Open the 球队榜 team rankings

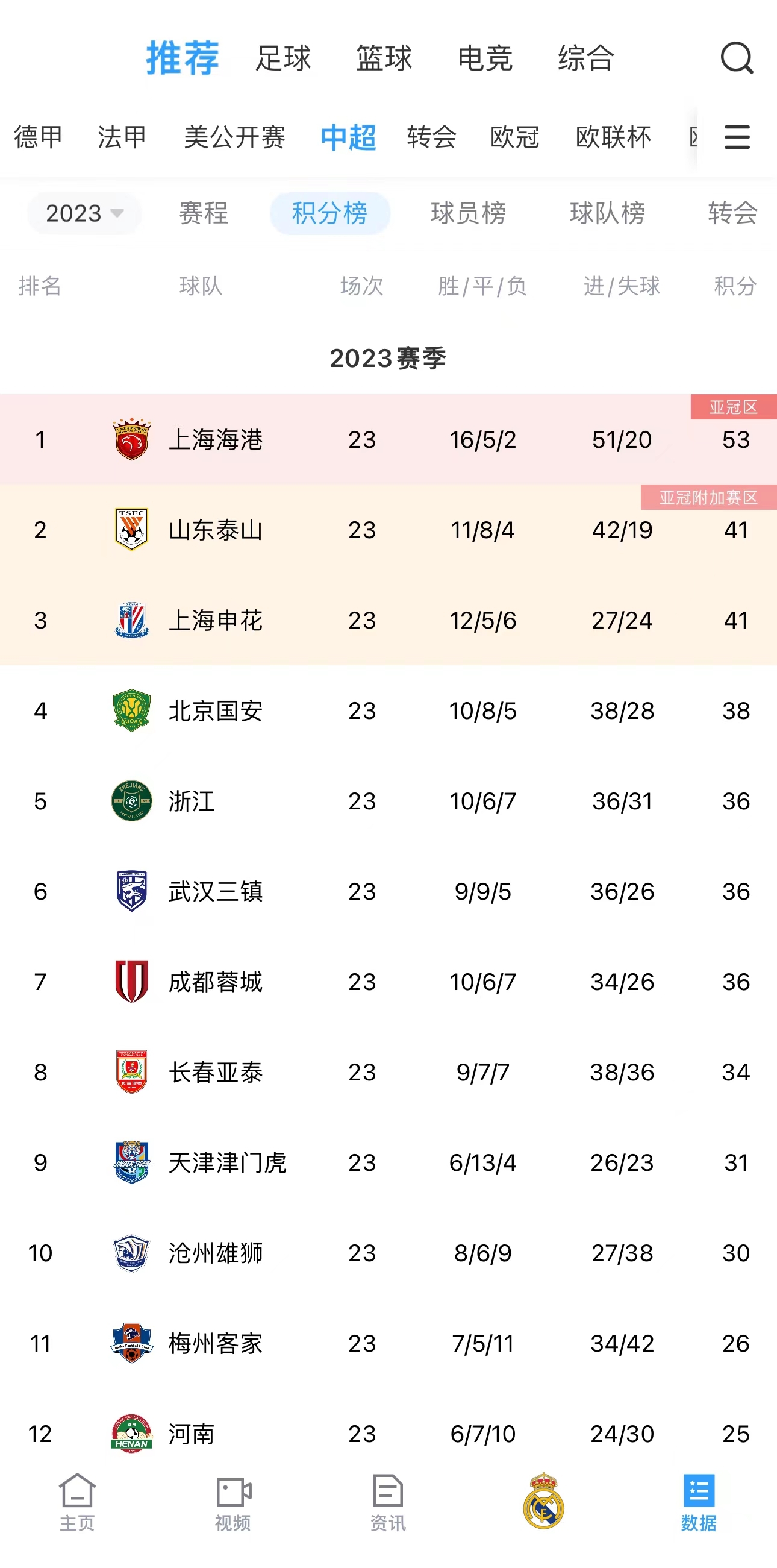coord(607,213)
